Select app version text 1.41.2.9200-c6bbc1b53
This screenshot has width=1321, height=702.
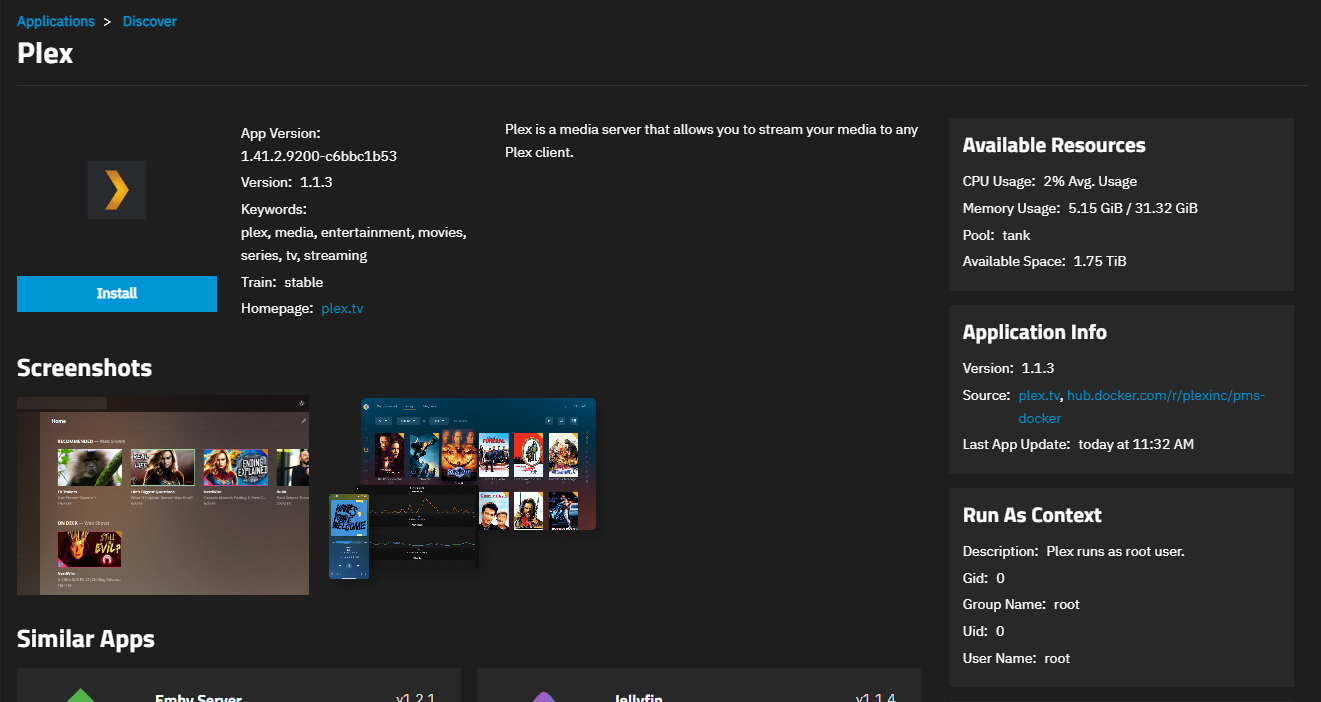(x=319, y=156)
